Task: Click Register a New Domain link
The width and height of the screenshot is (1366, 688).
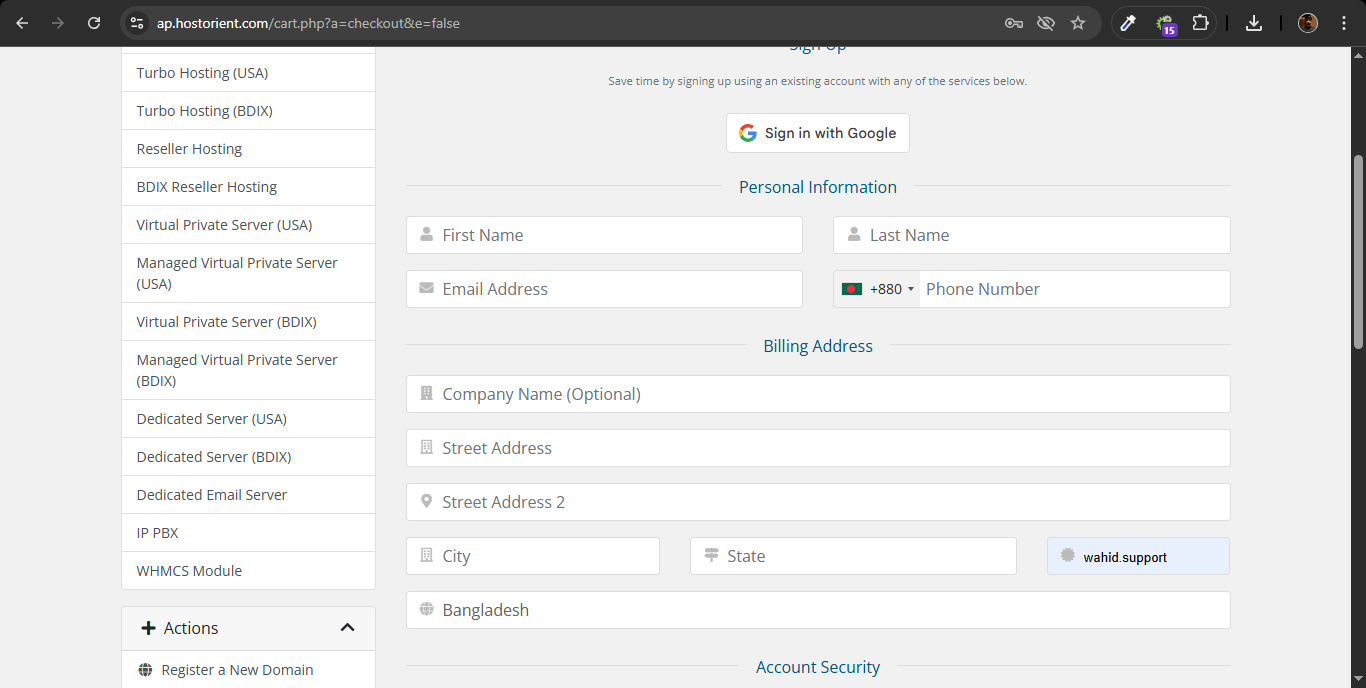Action: pos(237,670)
